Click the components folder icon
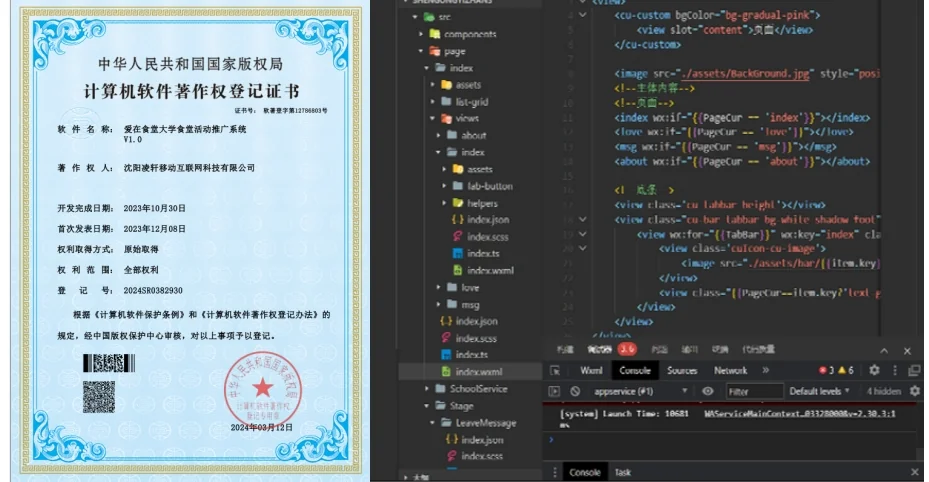This screenshot has height=482, width=929. click(x=435, y=34)
